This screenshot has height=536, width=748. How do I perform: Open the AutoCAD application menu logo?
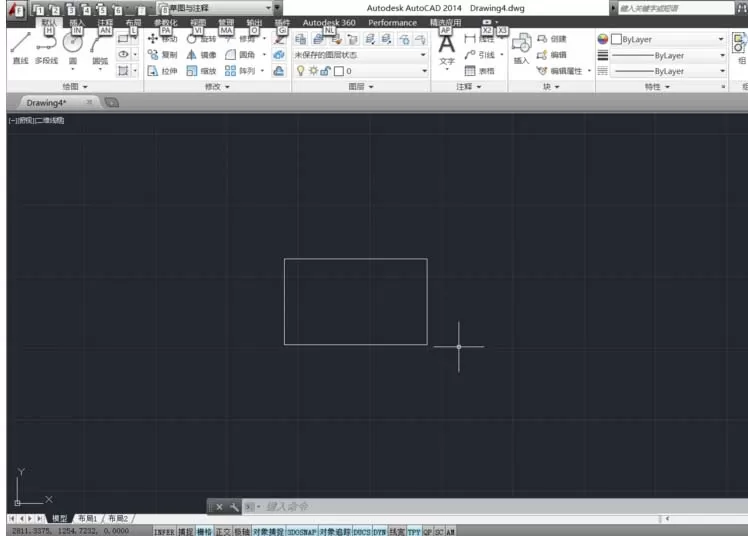16,9
